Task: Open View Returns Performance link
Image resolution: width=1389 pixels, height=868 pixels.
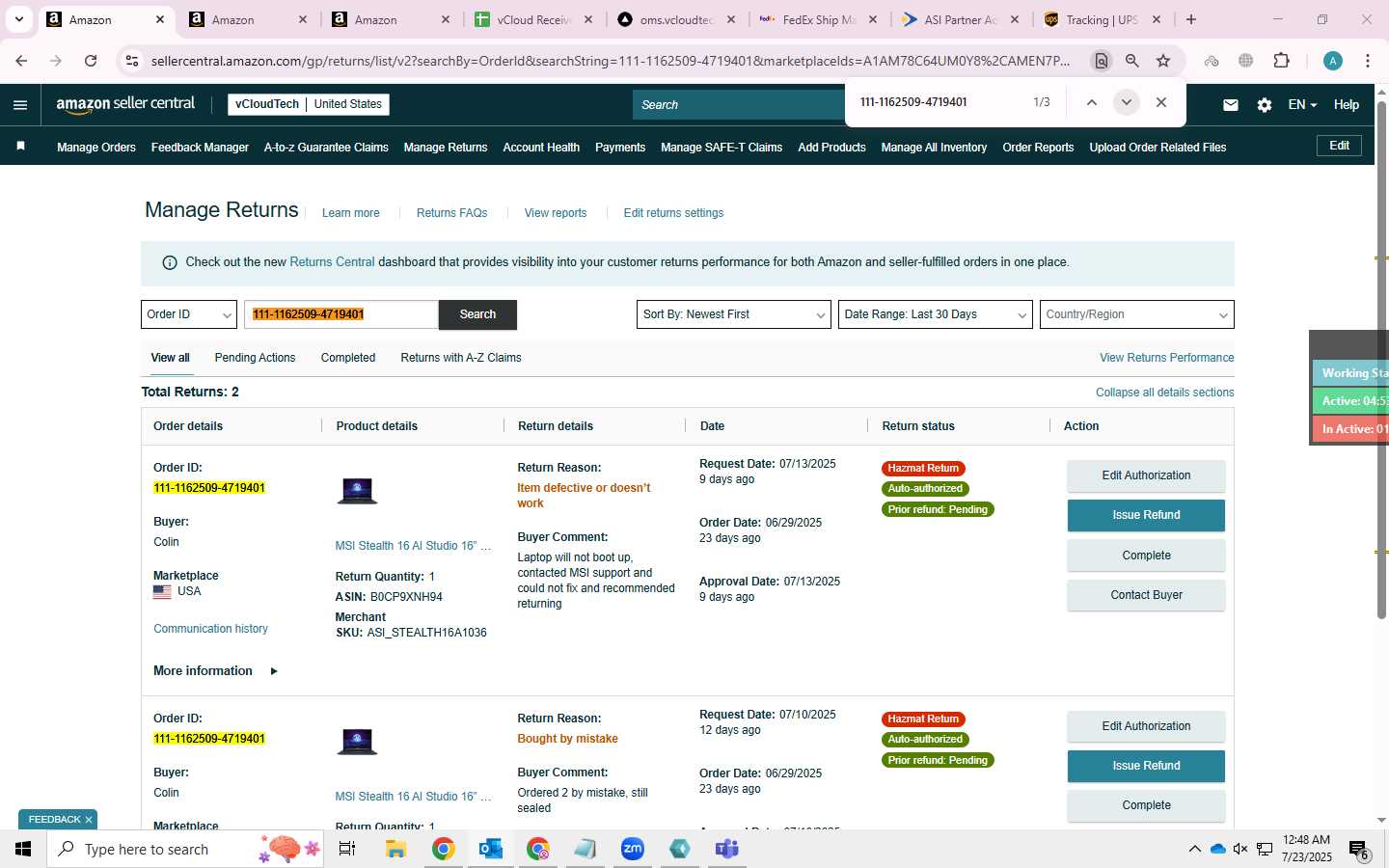Action: point(1166,358)
